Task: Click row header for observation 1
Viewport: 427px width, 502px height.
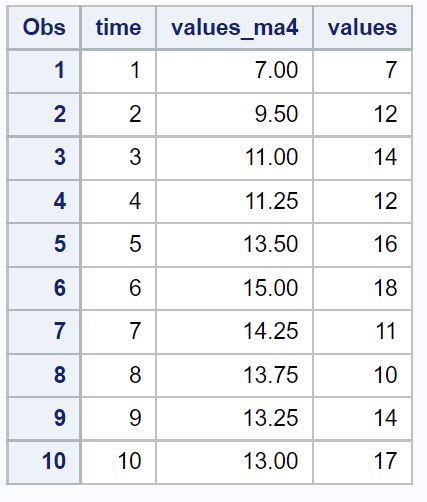Action: pos(44,71)
